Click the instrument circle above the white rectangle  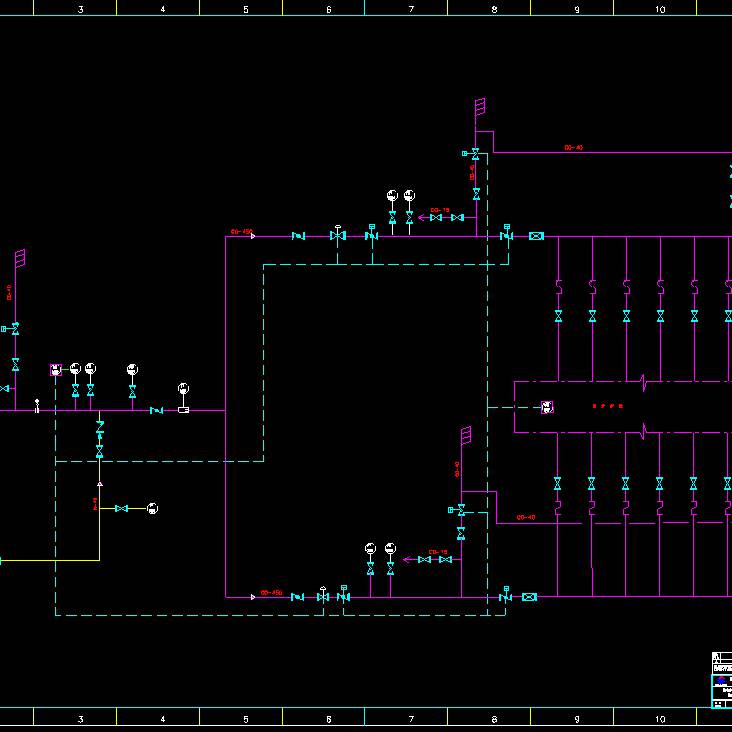pyautogui.click(x=183, y=388)
